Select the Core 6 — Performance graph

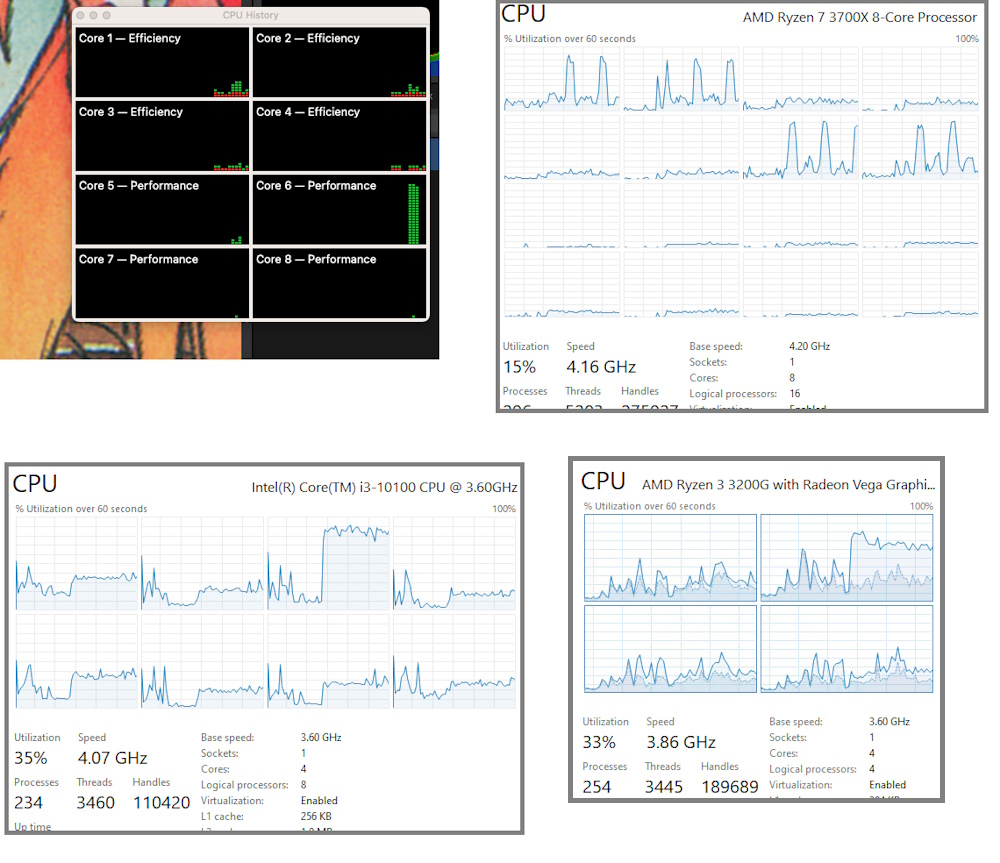(339, 210)
